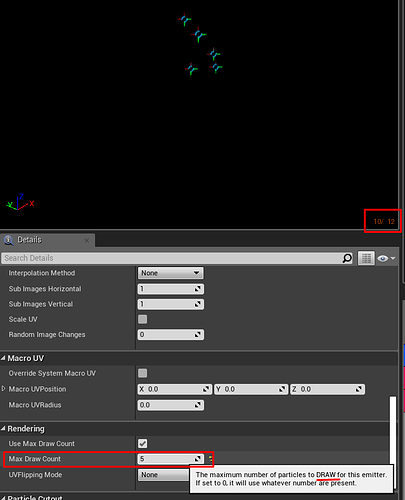405x500 pixels.
Task: Reset Max Draw Count to default
Action: [x=210, y=459]
